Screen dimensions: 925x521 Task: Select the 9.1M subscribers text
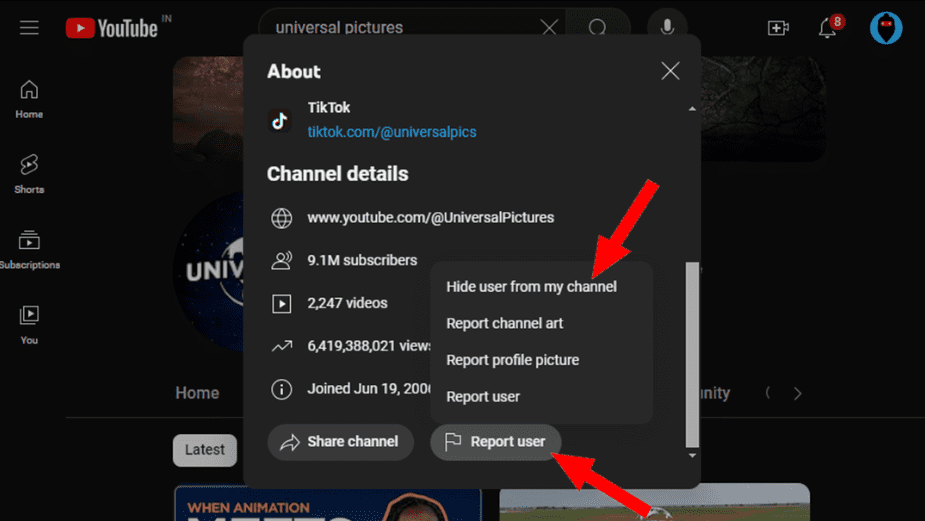tap(362, 260)
